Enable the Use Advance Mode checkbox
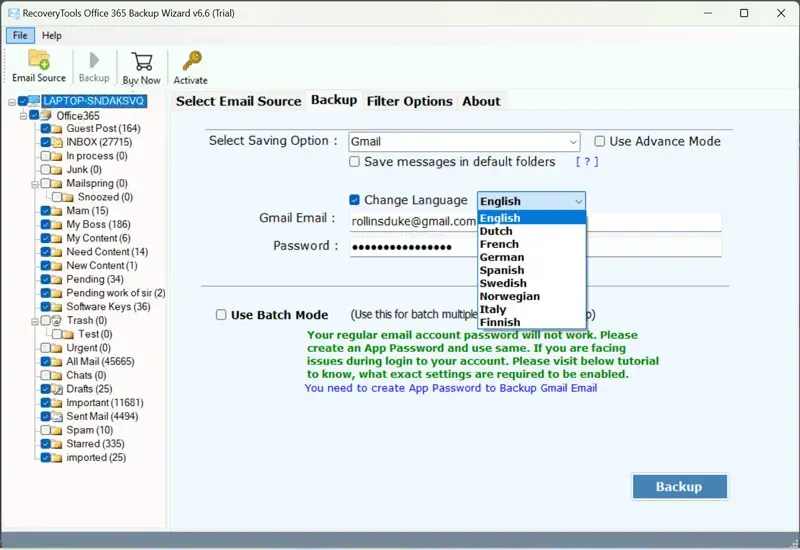The image size is (800, 550). click(600, 142)
